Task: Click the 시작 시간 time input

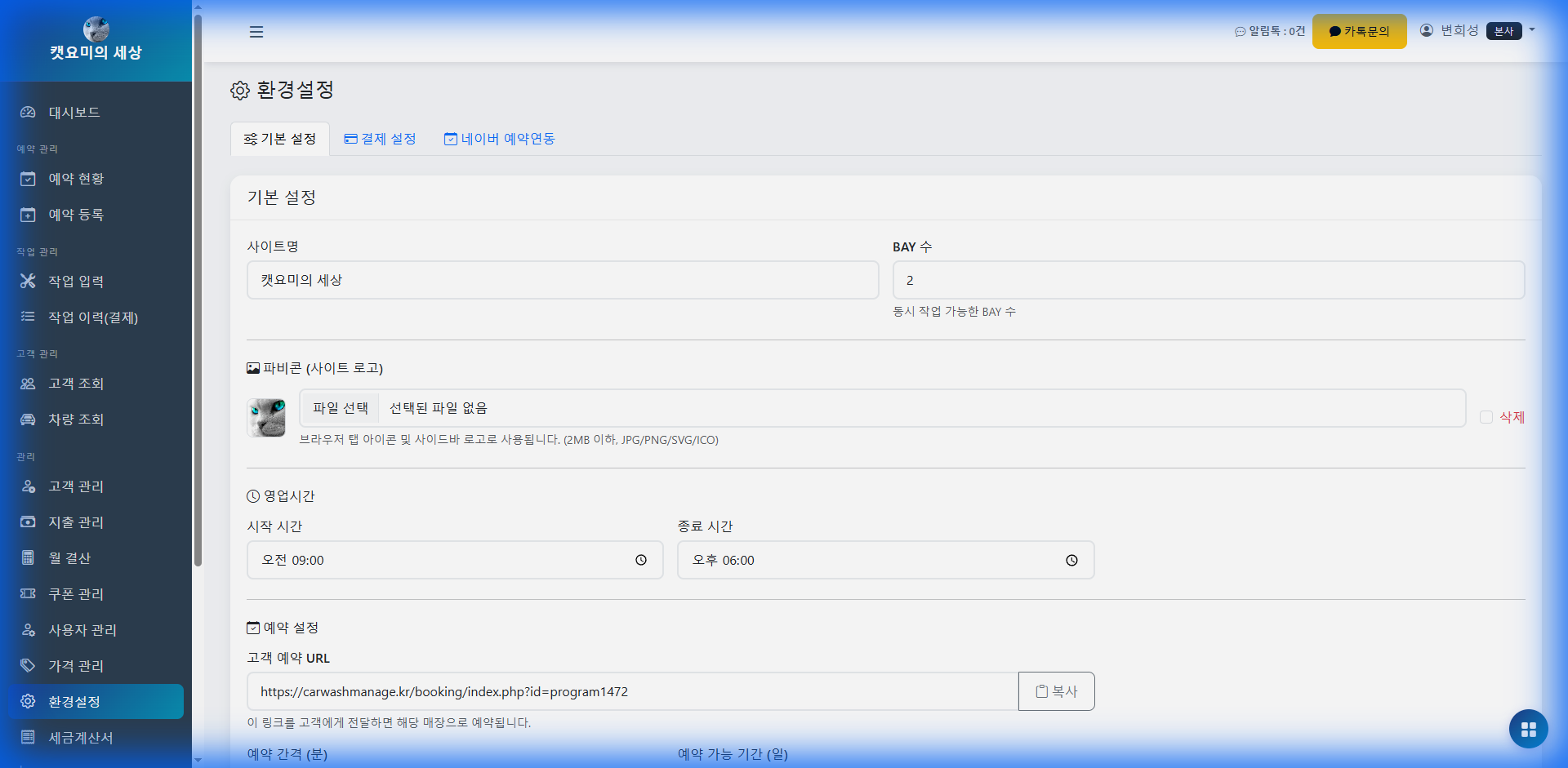Action: pos(455,560)
